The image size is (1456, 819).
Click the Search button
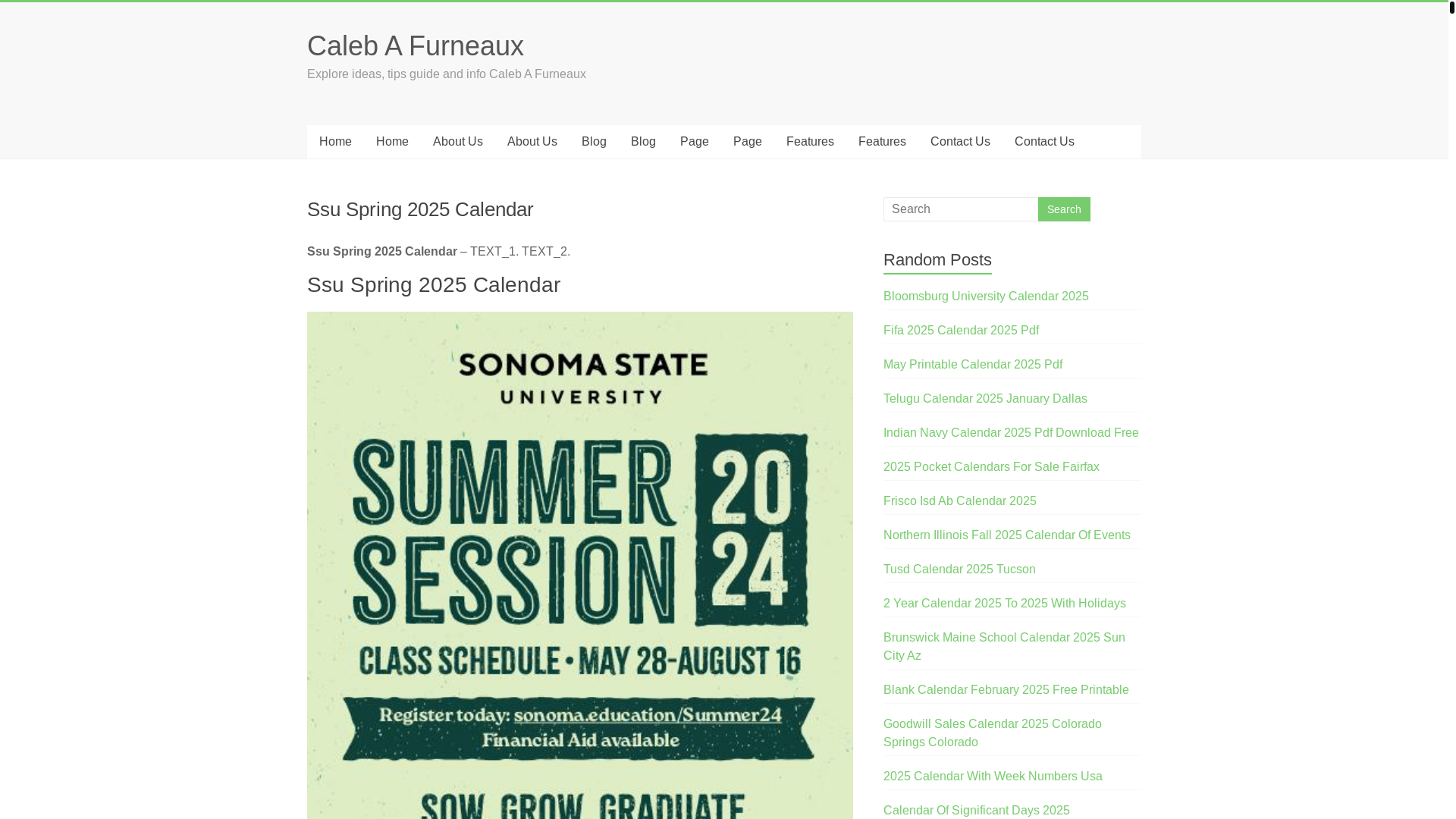click(x=1064, y=209)
